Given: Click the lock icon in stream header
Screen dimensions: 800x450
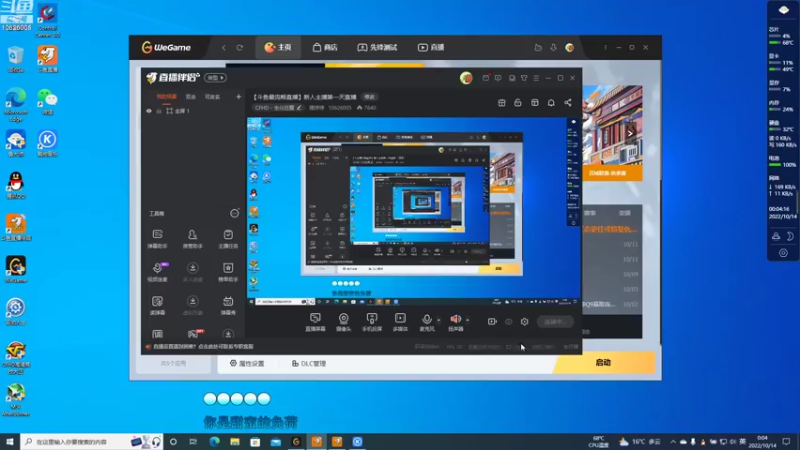Looking at the screenshot, I should pos(518,103).
